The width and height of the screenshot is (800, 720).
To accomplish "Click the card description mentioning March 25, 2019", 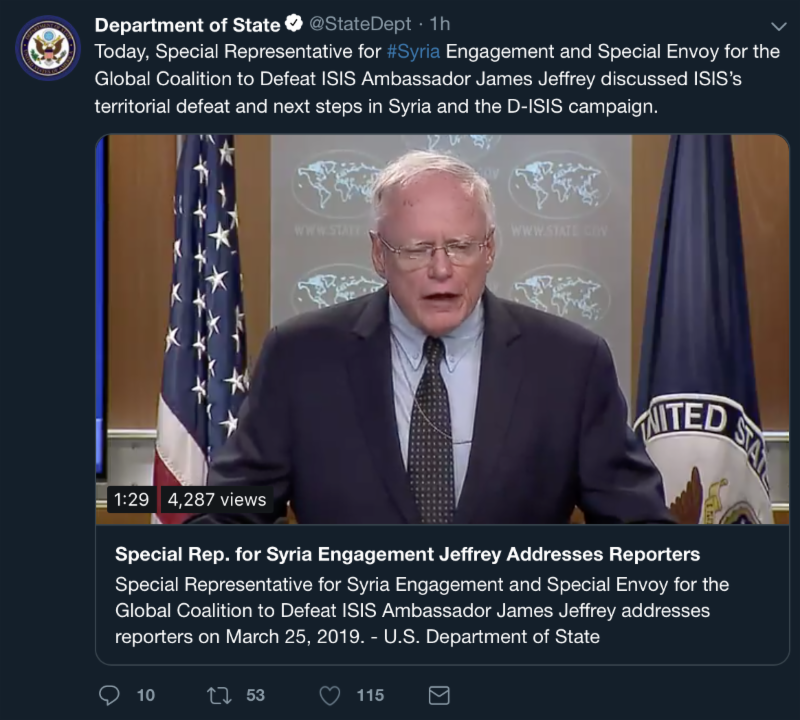I will click(420, 610).
